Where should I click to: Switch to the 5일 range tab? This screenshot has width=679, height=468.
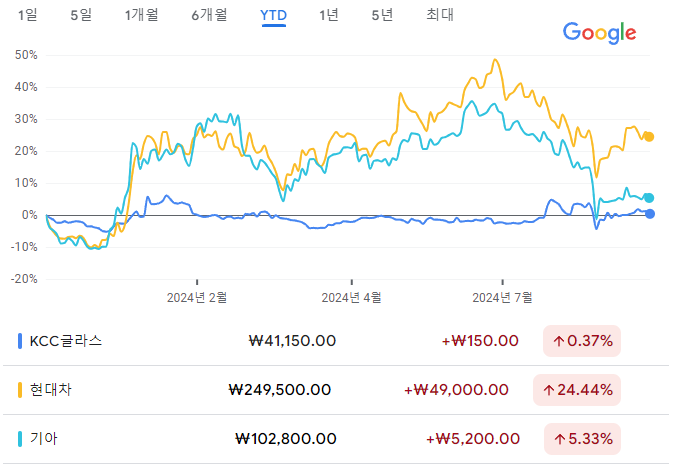point(81,15)
